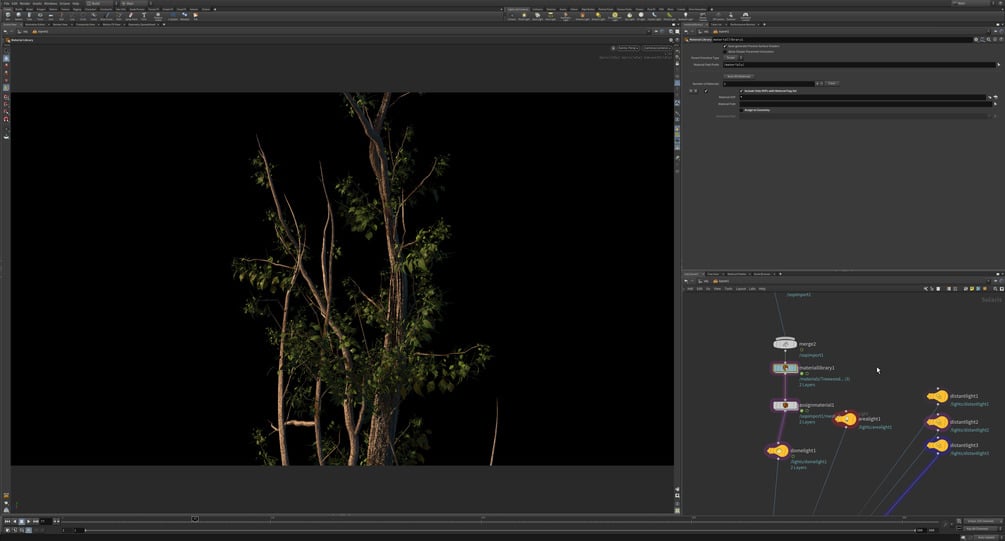Select the Grid shelf tool
1005x541 pixels.
click(51, 16)
